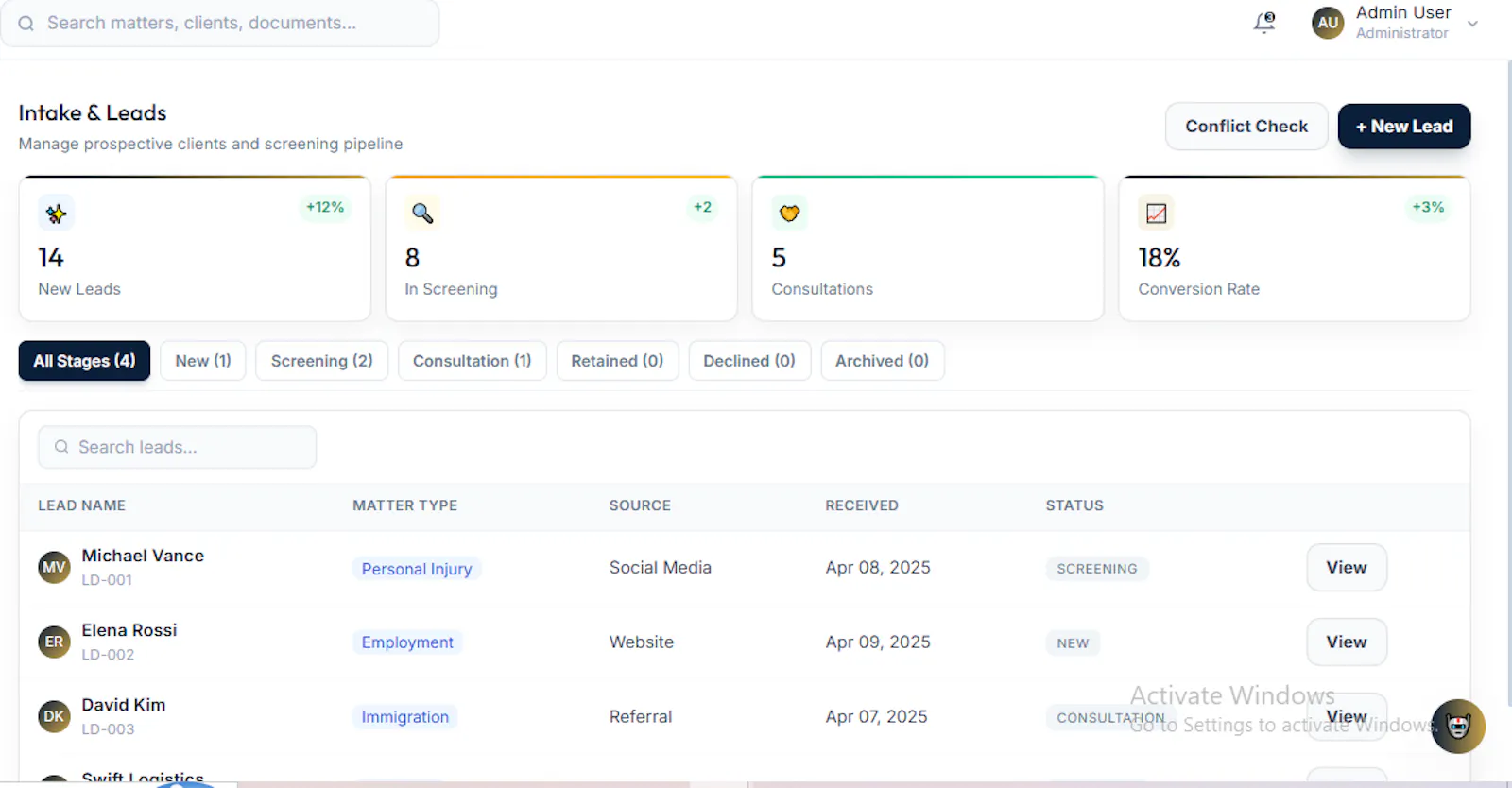Click the Personal Injury matter type tag

pos(417,569)
